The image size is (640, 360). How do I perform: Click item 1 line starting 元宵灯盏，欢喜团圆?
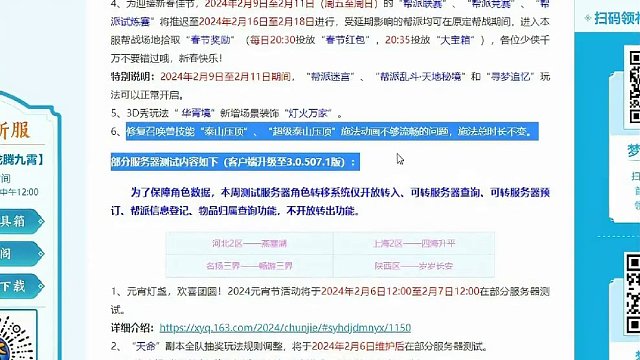tap(330, 300)
